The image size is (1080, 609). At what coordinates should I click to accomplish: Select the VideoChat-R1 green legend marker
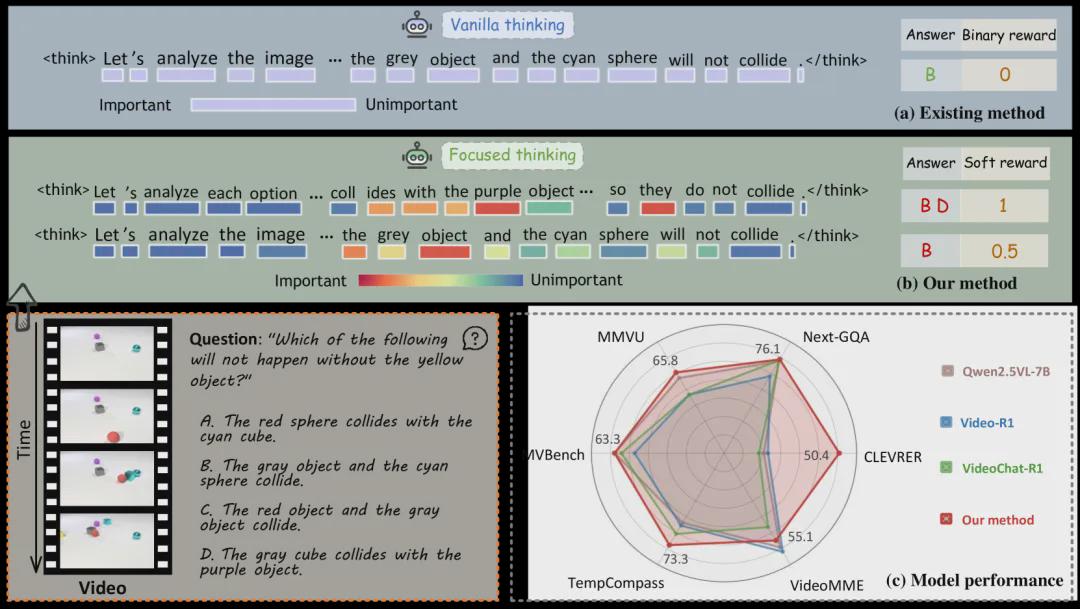(946, 467)
